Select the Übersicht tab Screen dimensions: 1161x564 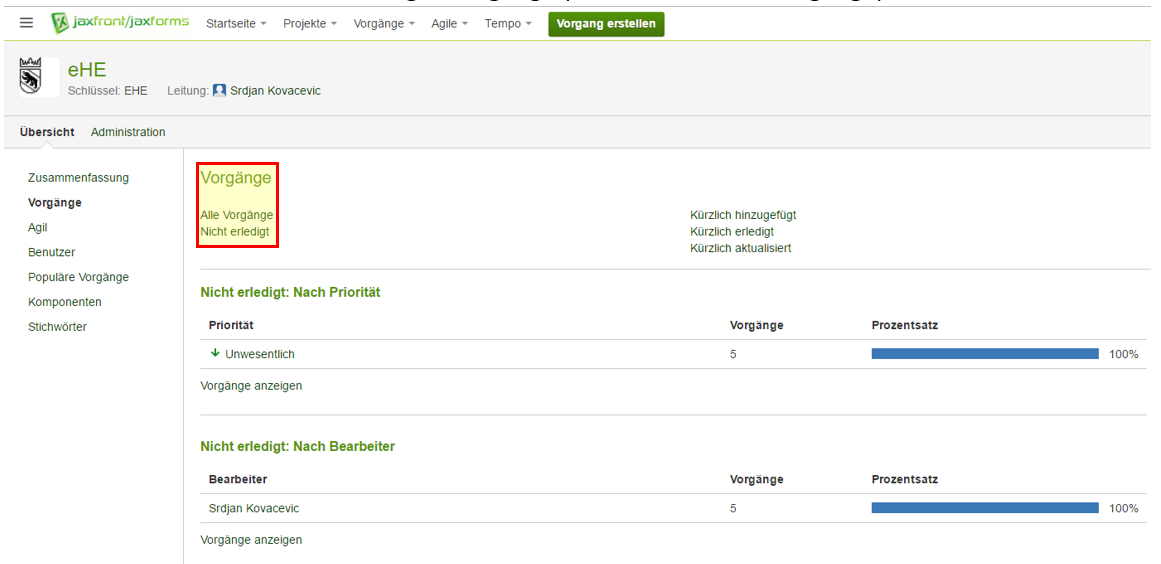(x=47, y=132)
